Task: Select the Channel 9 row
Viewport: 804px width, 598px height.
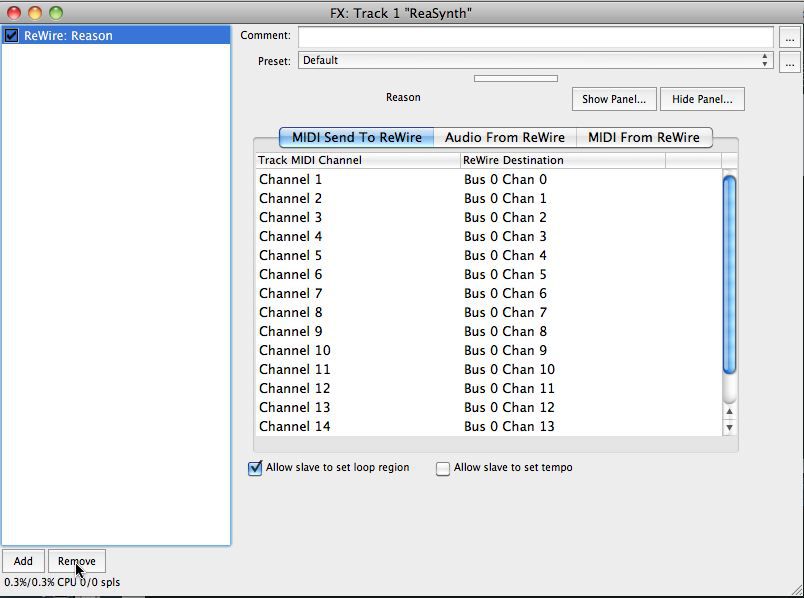Action: (x=489, y=331)
